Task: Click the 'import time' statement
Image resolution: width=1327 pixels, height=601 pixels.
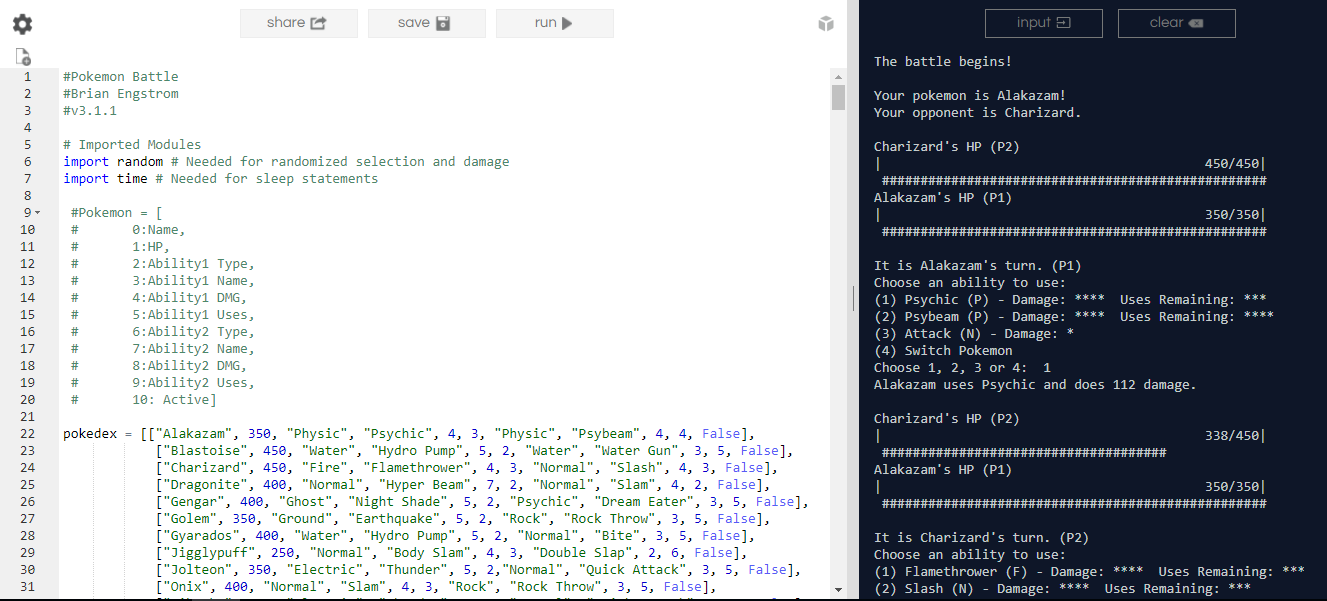Action: 105,179
